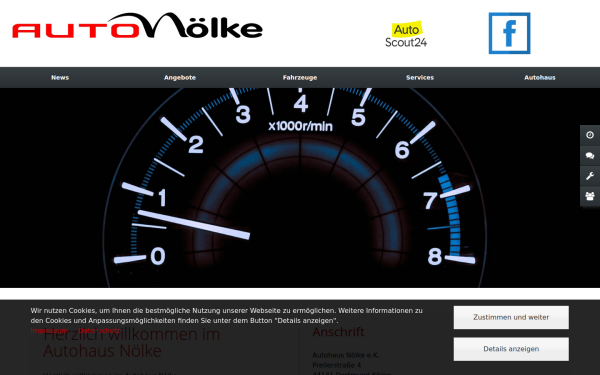Click the 'Autohaus Nölke e.K.' address line

pos(346,355)
